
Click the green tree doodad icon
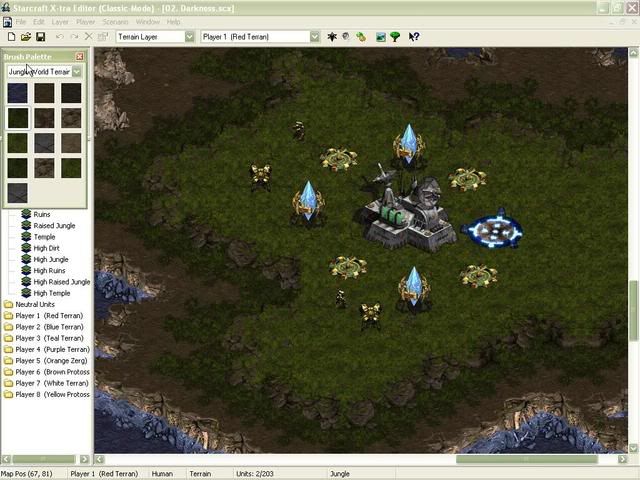pyautogui.click(x=395, y=37)
